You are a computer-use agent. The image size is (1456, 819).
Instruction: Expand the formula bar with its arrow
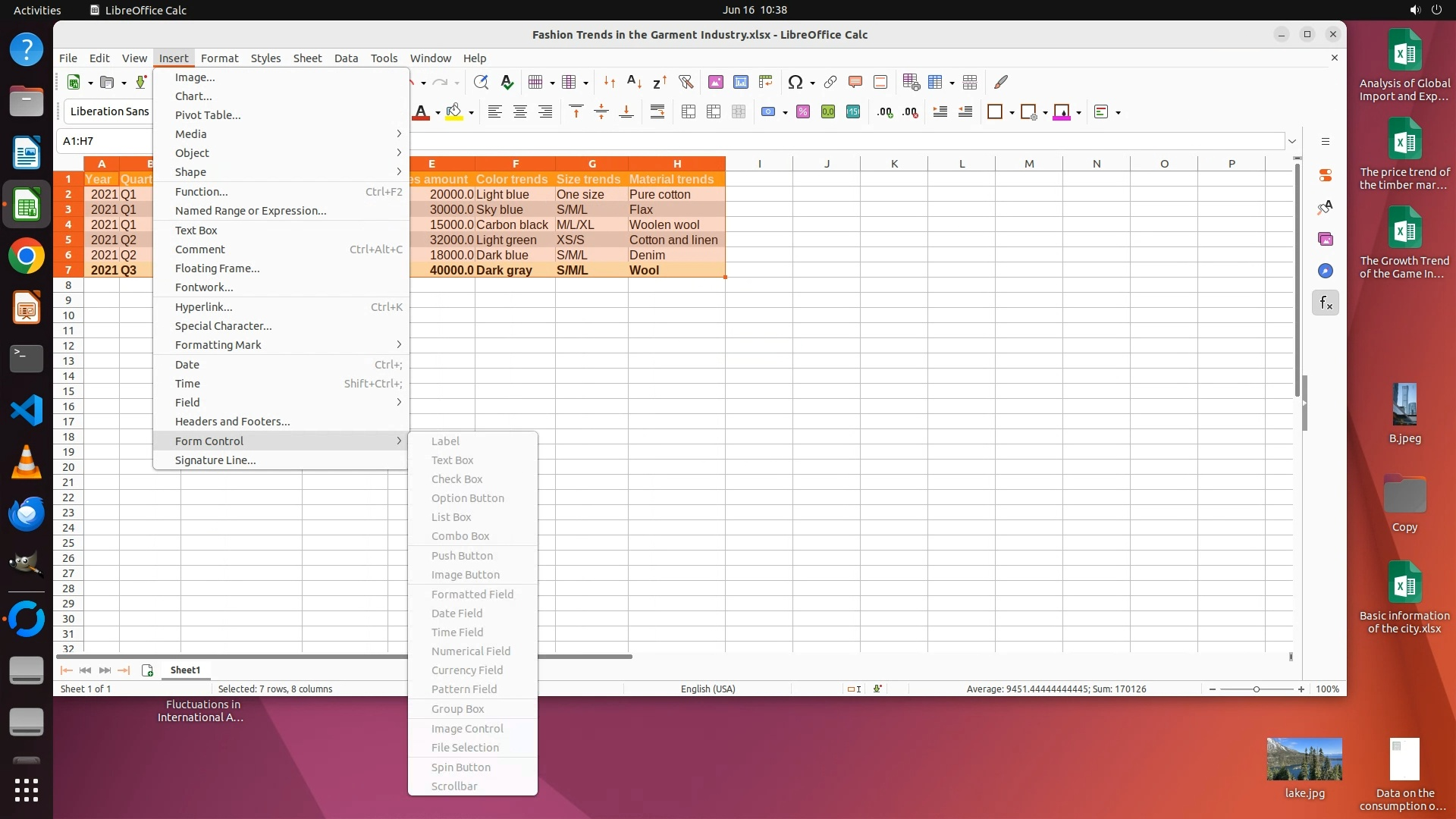[x=1292, y=141]
